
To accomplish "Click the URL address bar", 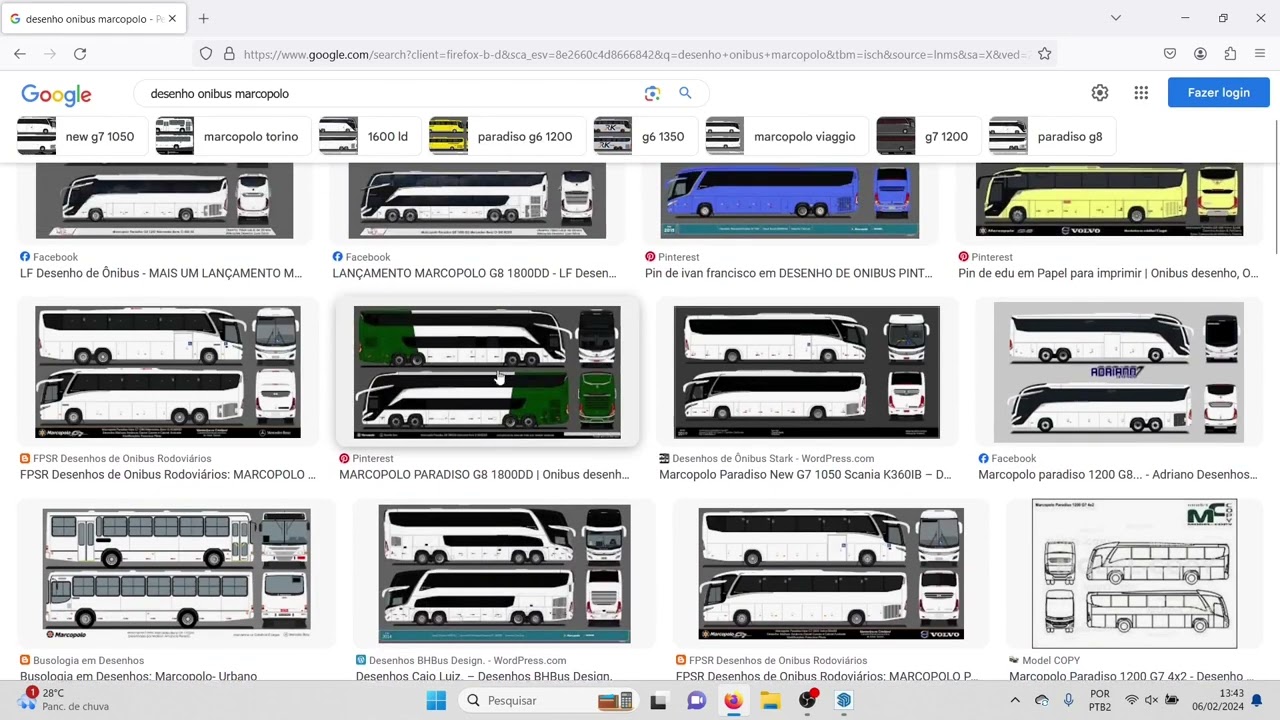I will tap(635, 54).
